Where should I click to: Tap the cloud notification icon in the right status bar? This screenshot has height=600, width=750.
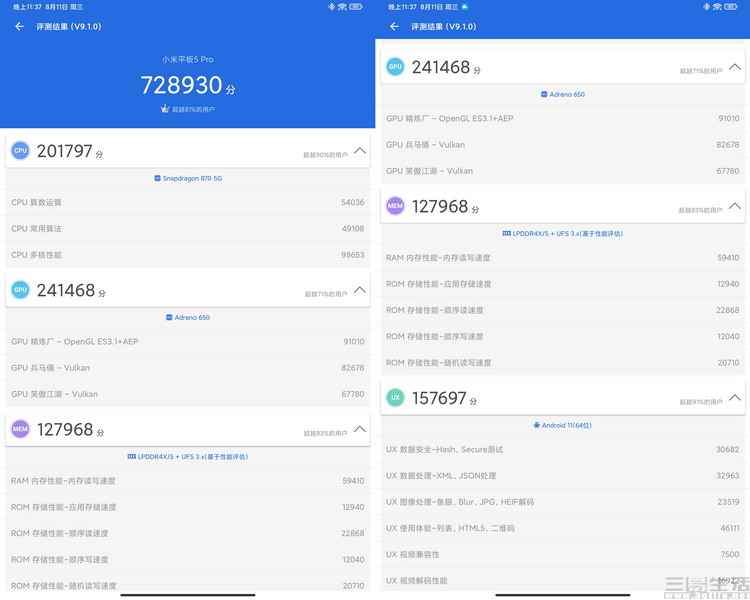(x=464, y=7)
